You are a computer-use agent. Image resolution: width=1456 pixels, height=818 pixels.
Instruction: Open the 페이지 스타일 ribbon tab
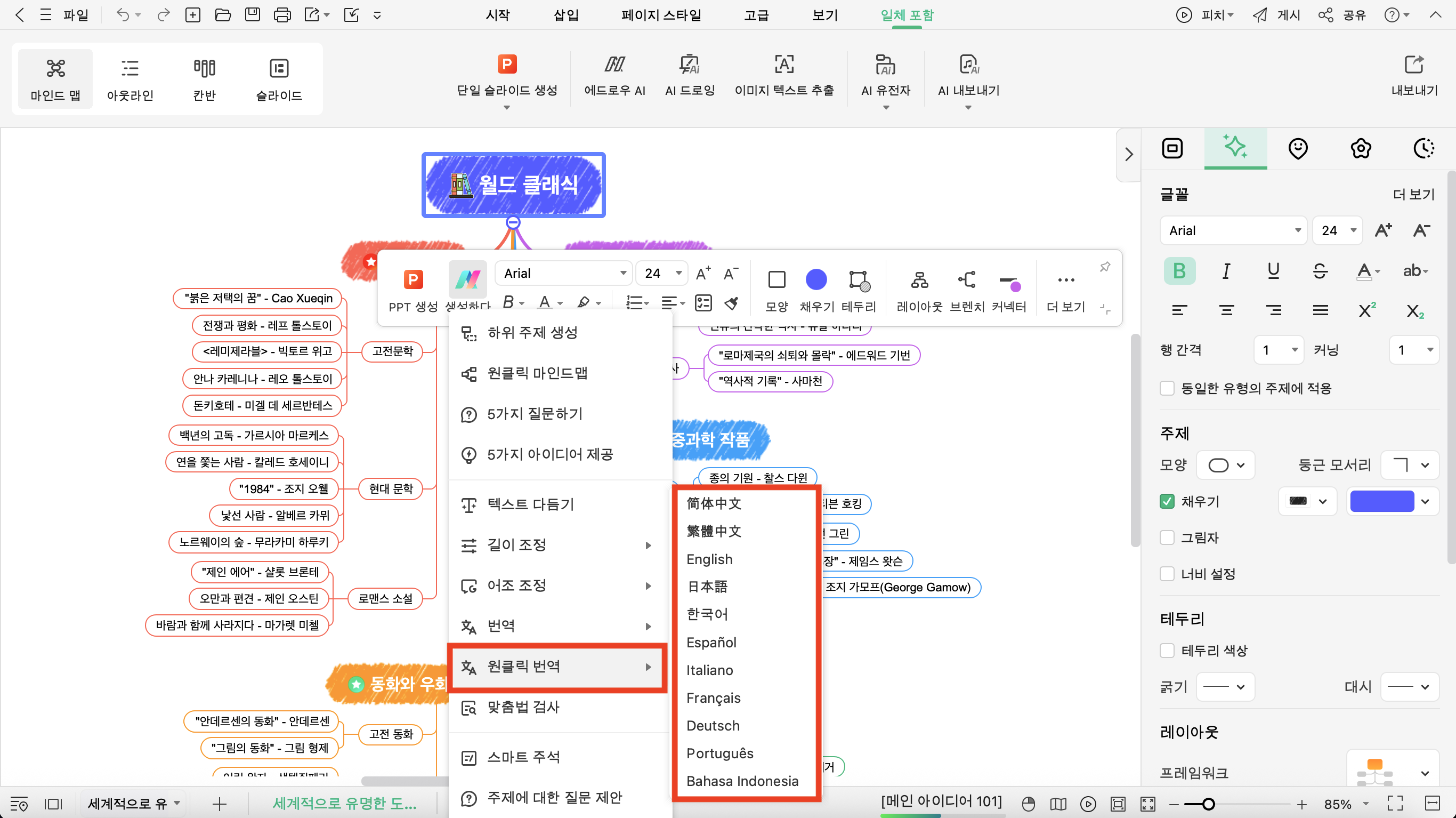(661, 15)
